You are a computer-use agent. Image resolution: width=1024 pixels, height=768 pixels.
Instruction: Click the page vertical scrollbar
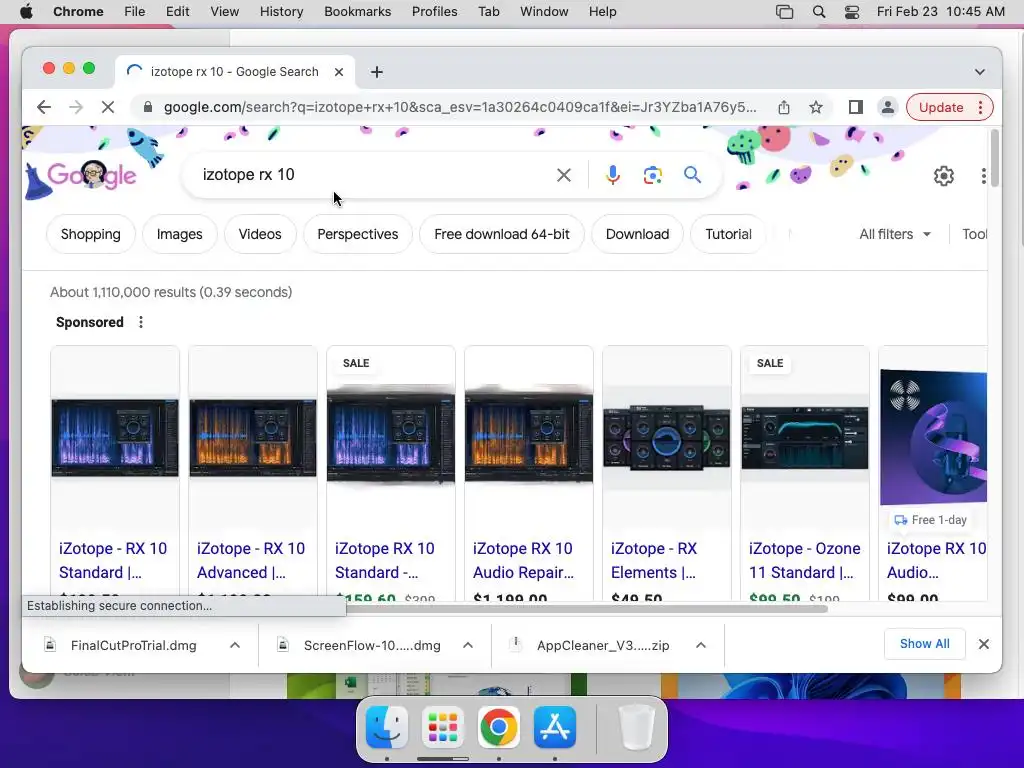(x=995, y=159)
